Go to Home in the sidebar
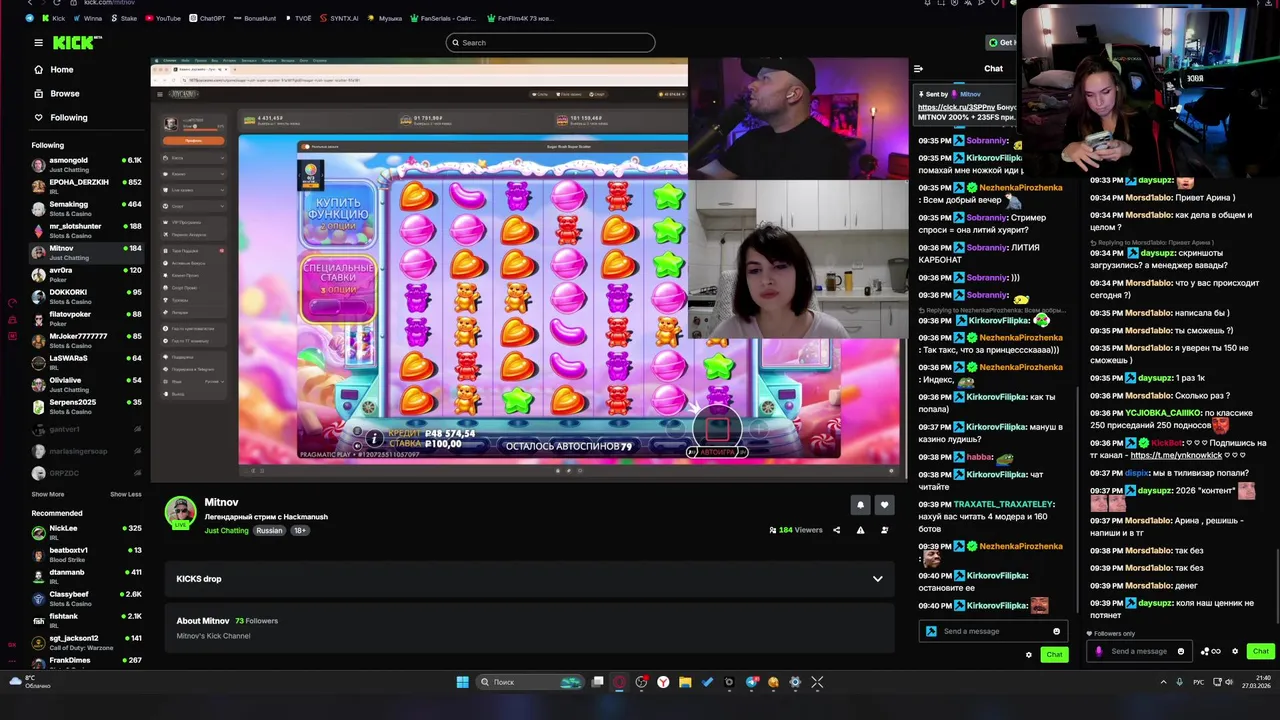 click(x=61, y=70)
